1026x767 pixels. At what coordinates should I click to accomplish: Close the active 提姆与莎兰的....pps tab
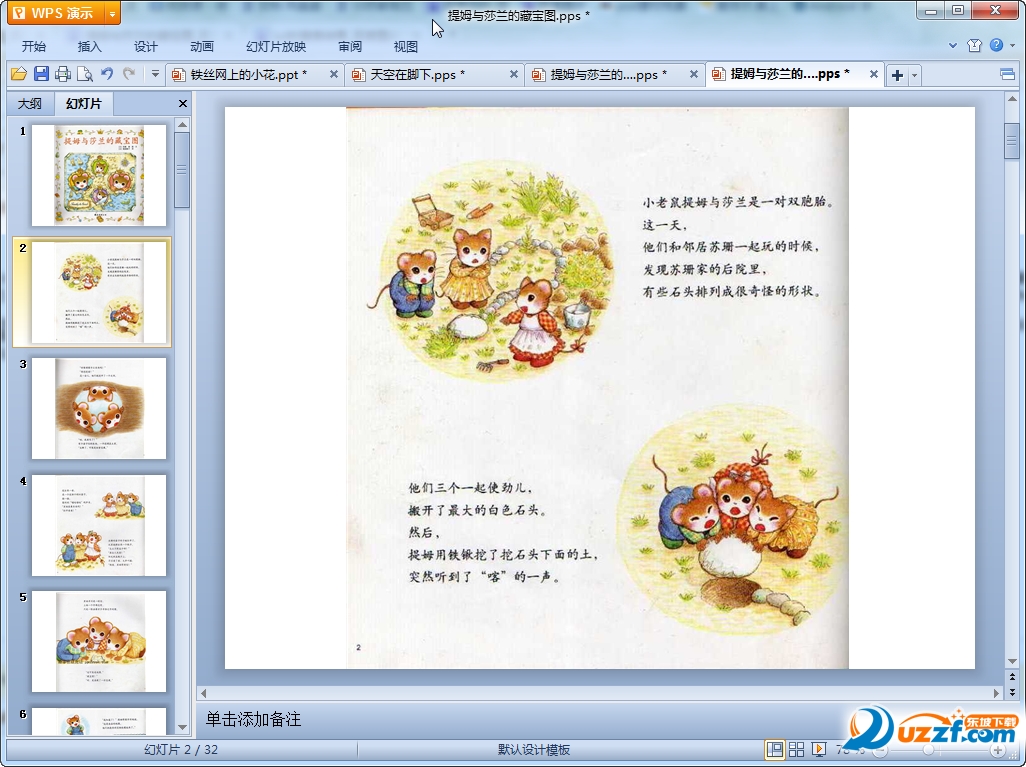click(874, 75)
